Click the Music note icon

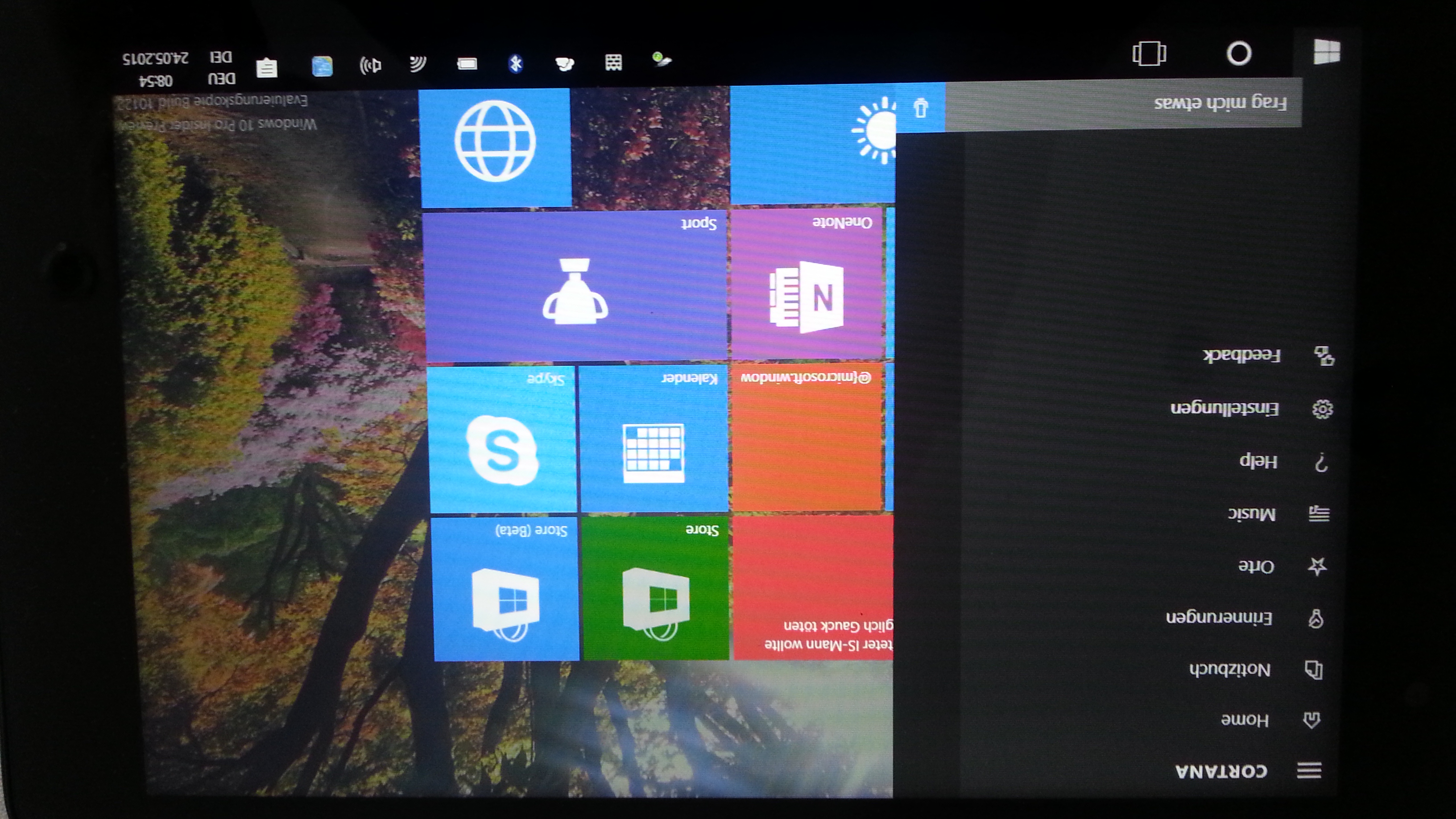(1319, 514)
